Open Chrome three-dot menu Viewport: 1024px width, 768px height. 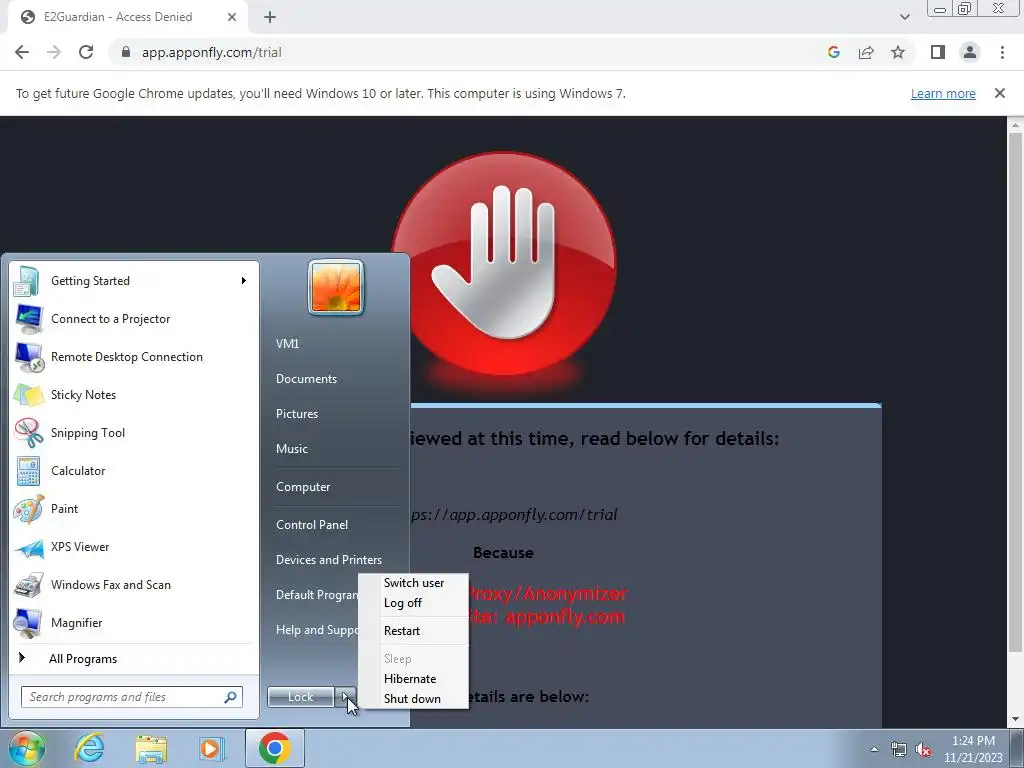1002,52
